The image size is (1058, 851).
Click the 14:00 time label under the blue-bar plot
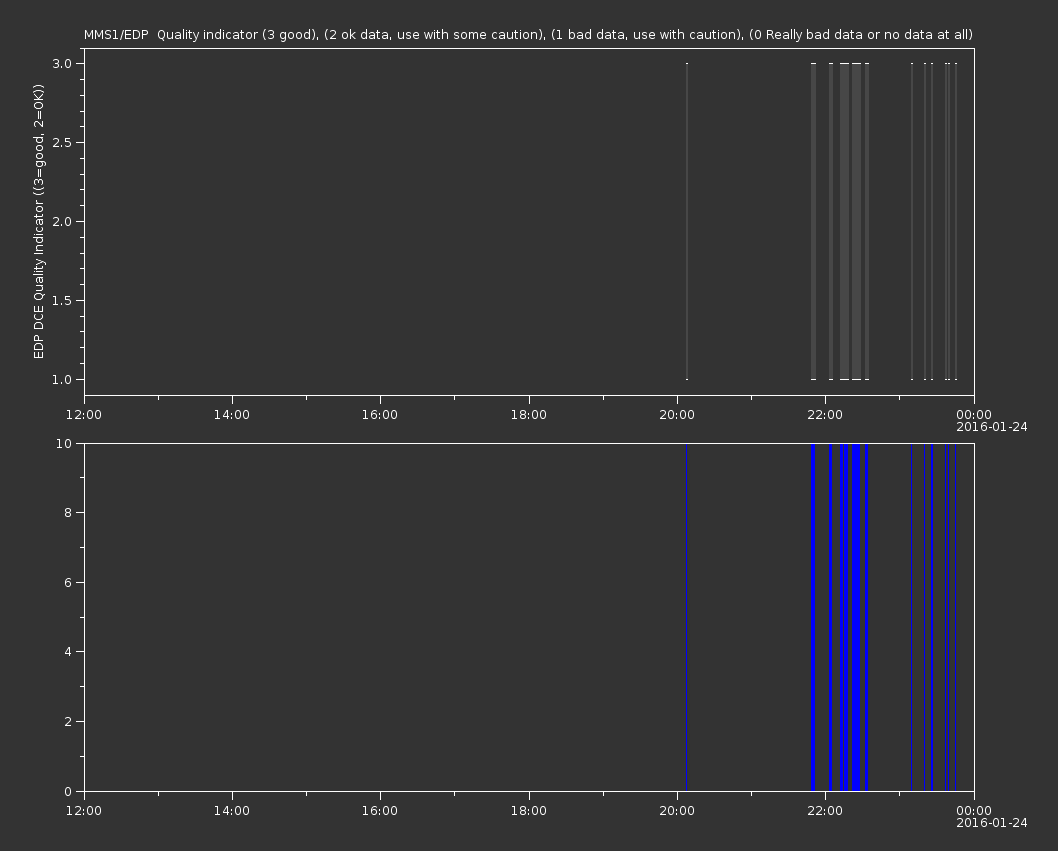pos(231,811)
